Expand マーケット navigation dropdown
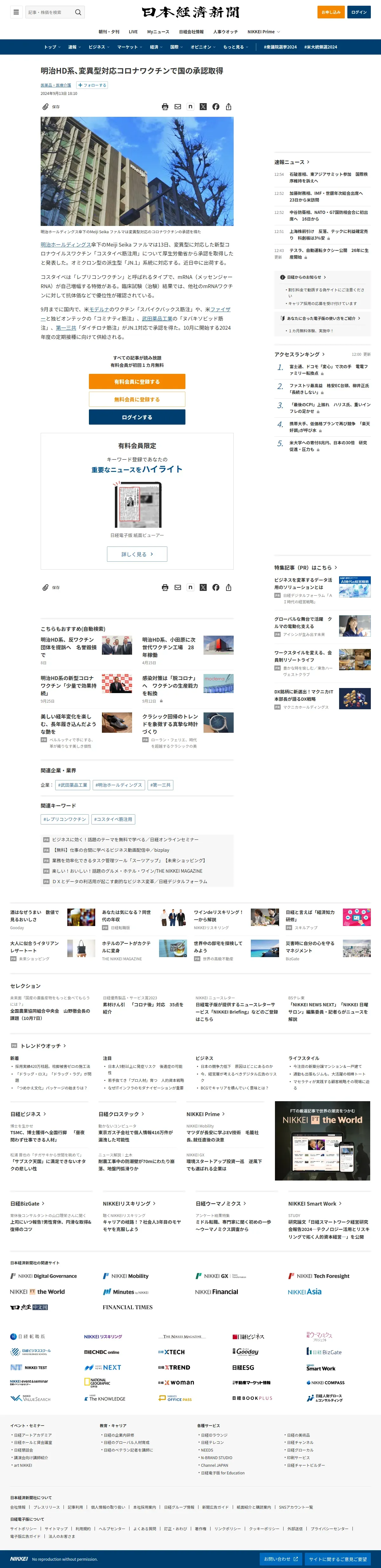This screenshot has height=1568, width=381. [x=130, y=47]
